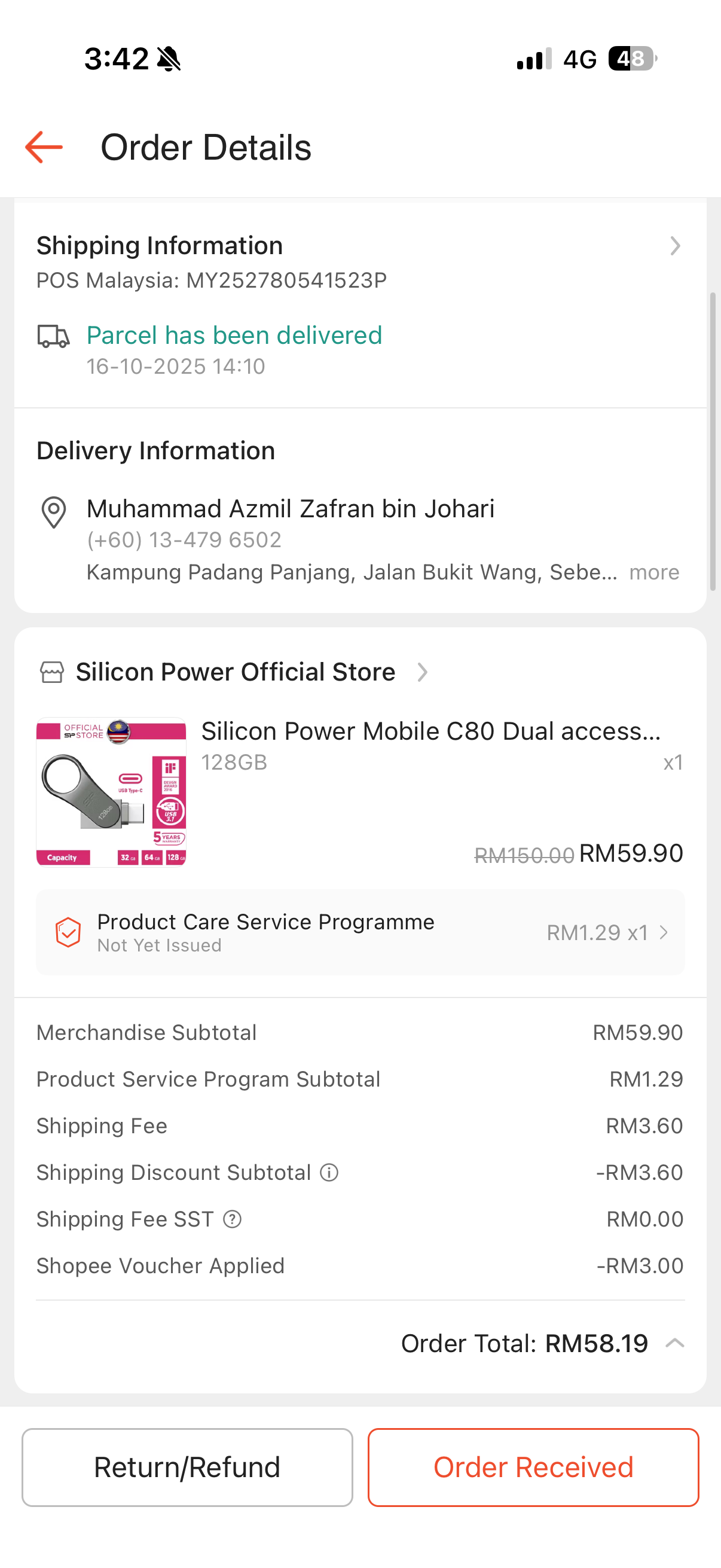Tap the Parcel has been delivered status
Screen dimensions: 721x1568
click(234, 335)
